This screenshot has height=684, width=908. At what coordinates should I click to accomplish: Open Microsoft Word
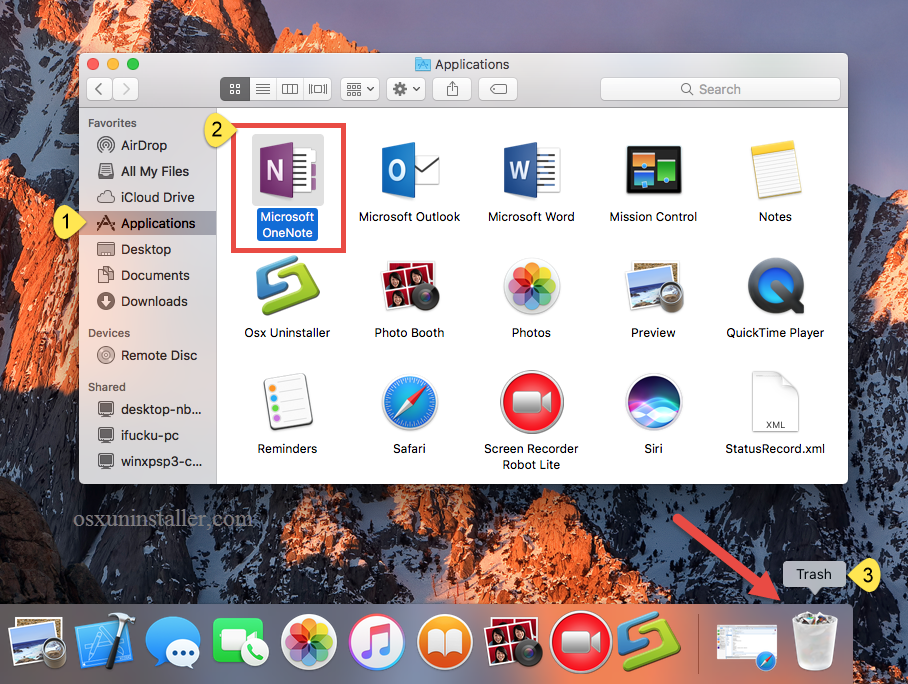(x=531, y=170)
